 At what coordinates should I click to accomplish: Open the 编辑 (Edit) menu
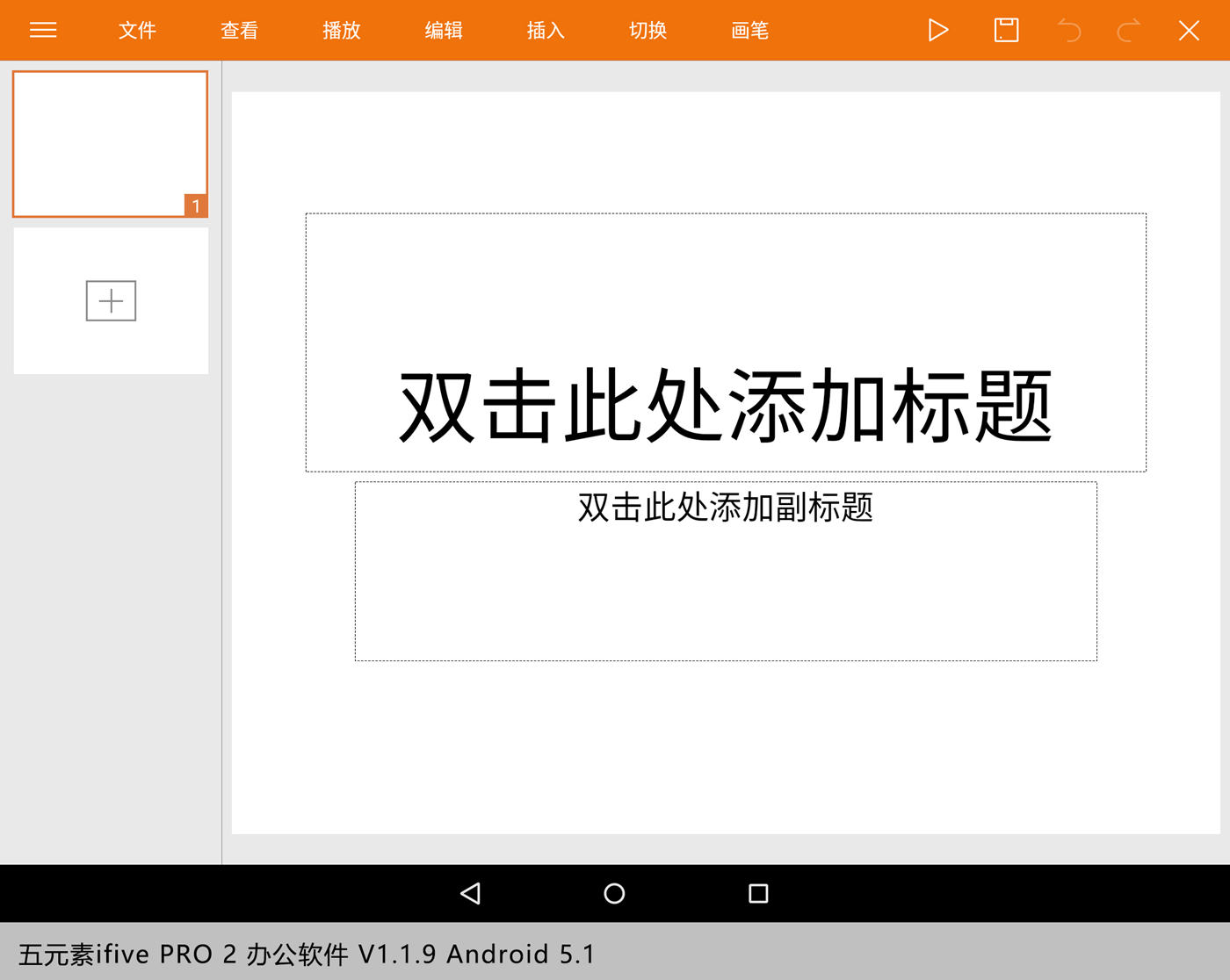coord(444,31)
